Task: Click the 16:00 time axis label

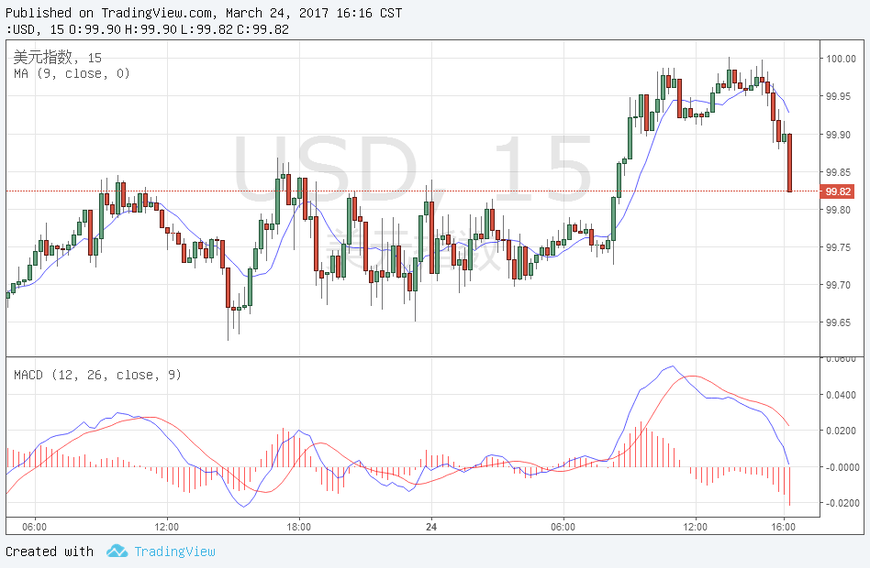Action: click(x=783, y=527)
